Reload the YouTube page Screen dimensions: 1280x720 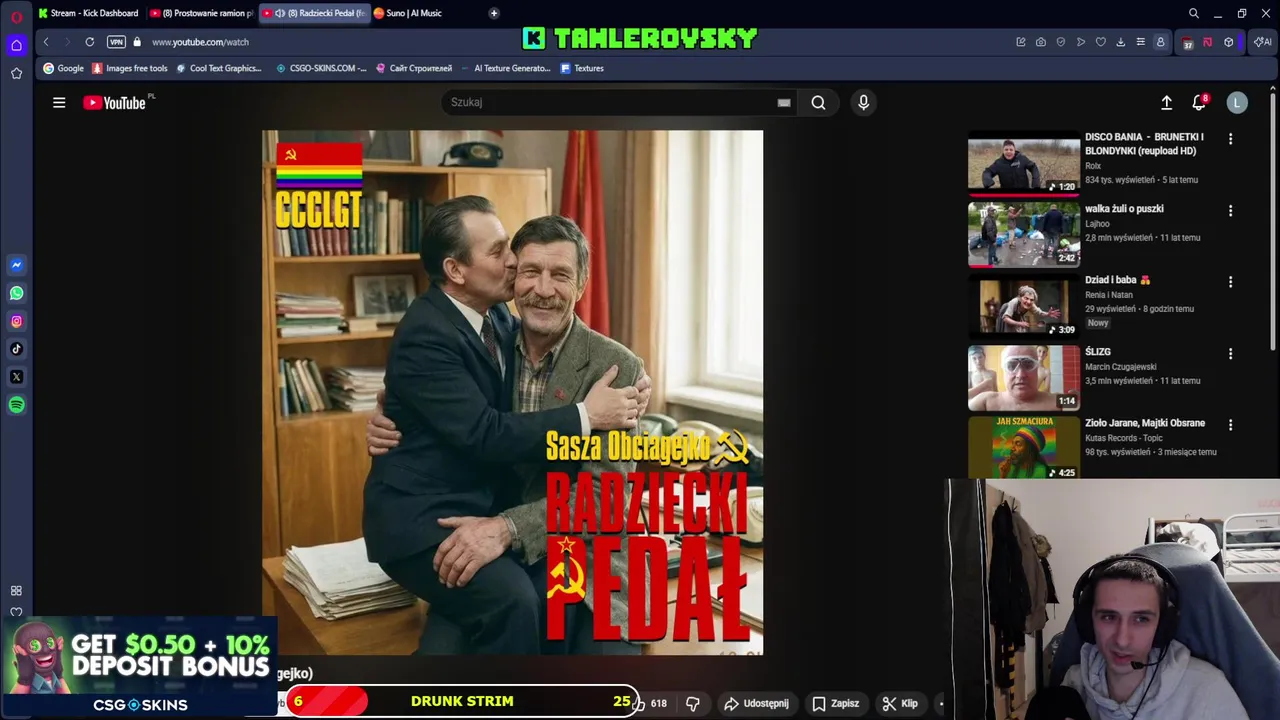pyautogui.click(x=90, y=42)
